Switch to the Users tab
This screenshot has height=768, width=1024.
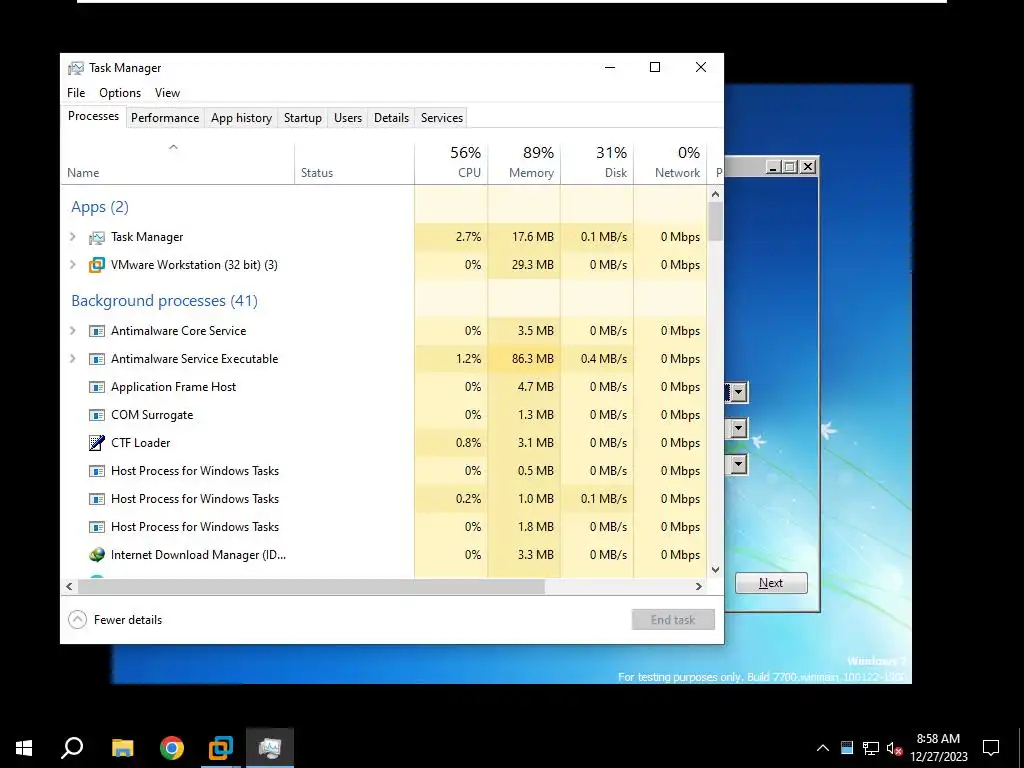coord(347,118)
